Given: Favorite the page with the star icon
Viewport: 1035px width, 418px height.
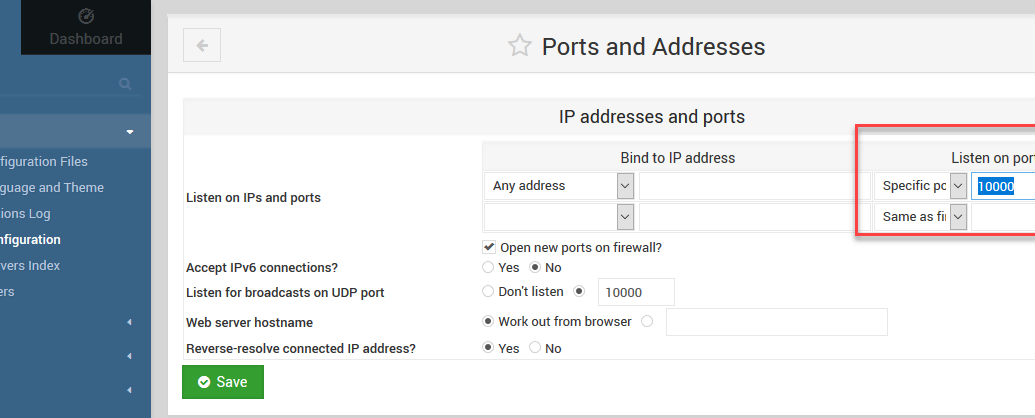Looking at the screenshot, I should [x=519, y=46].
